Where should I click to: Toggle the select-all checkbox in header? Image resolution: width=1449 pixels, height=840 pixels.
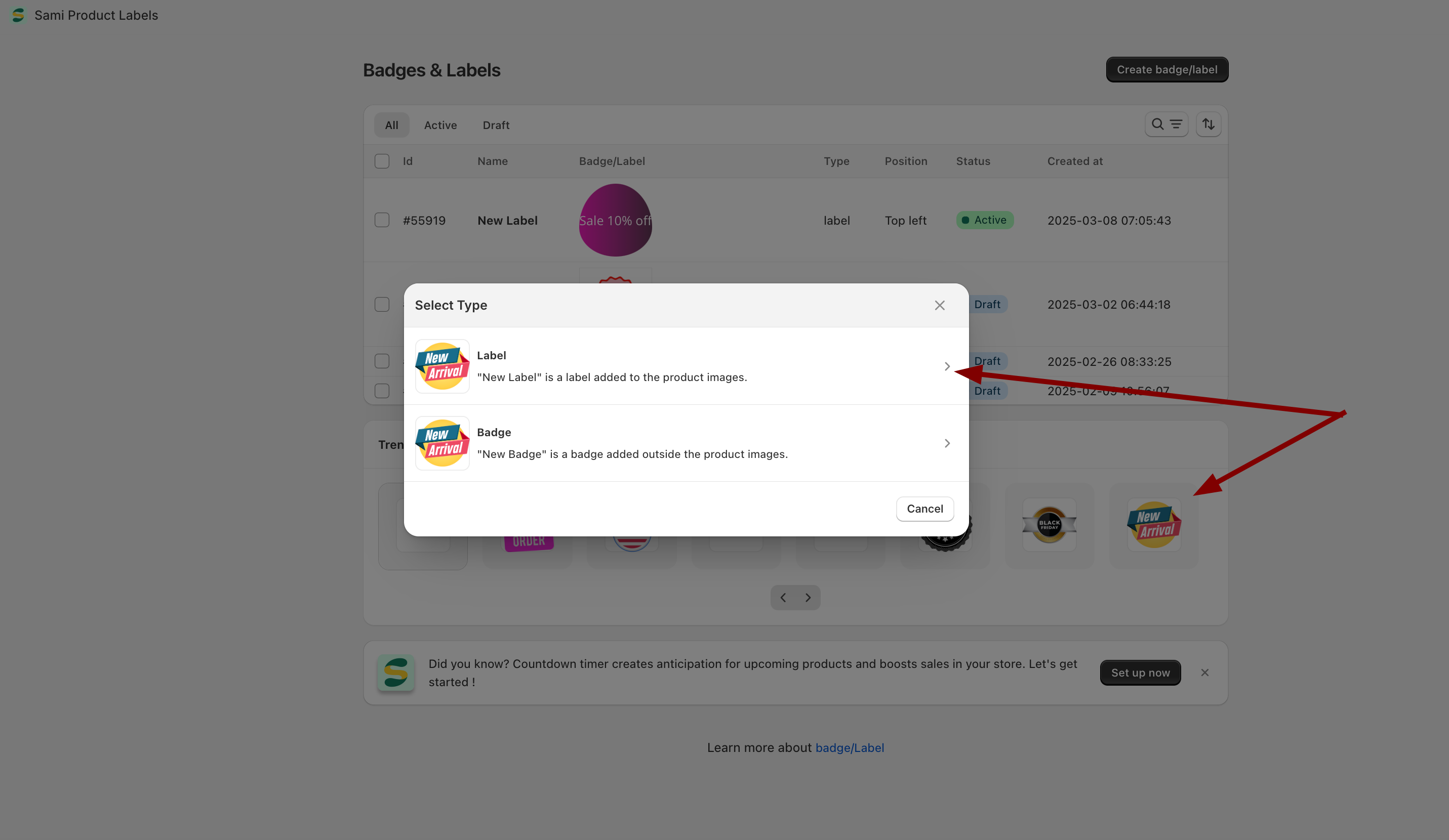point(382,161)
